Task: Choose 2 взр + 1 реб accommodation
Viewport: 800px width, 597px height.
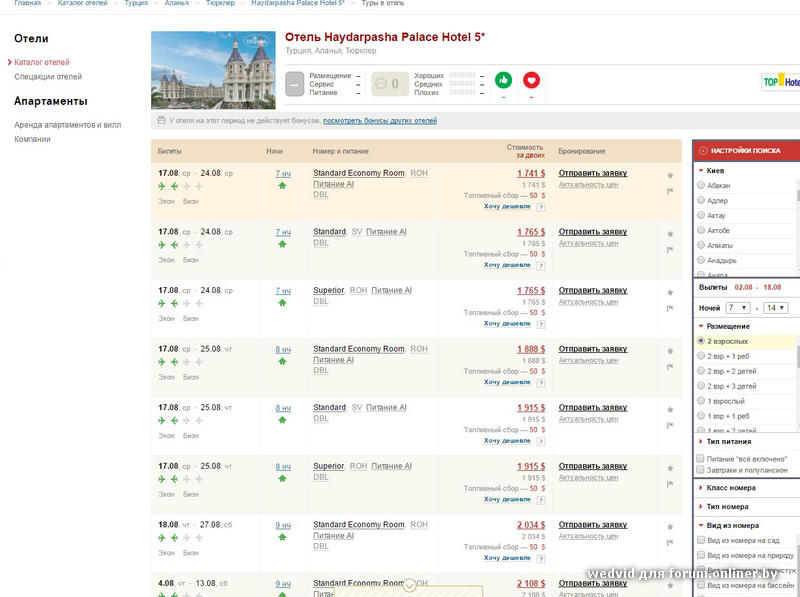Action: (x=702, y=356)
